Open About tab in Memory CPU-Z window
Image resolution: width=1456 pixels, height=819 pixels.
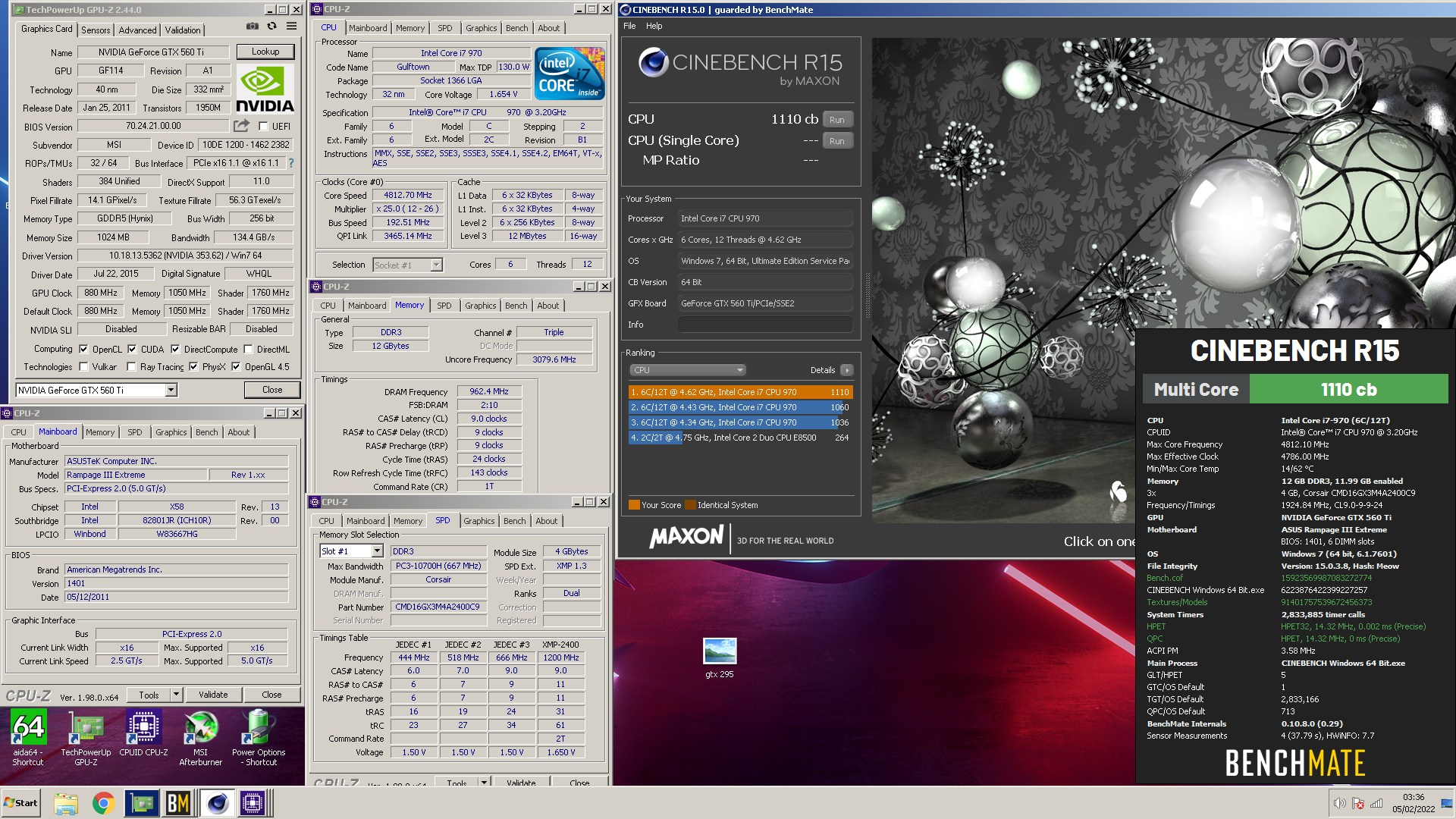pos(548,306)
